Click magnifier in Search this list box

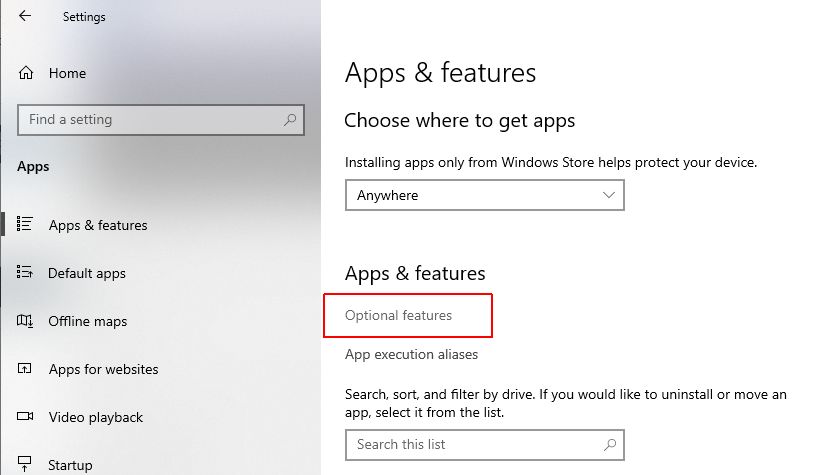[x=610, y=445]
